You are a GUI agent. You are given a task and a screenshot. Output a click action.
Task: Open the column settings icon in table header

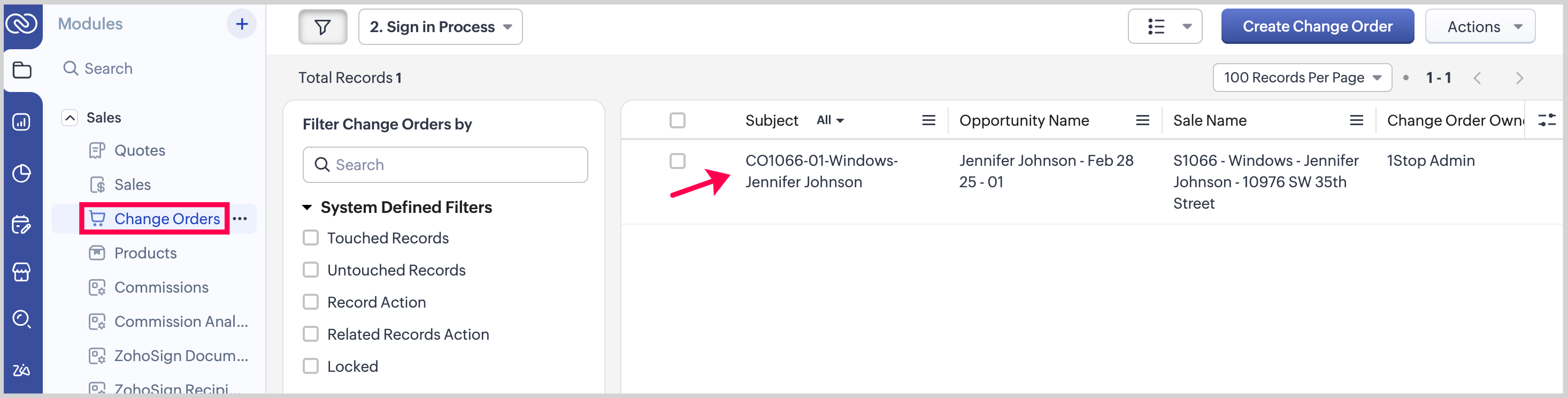pyautogui.click(x=1546, y=120)
